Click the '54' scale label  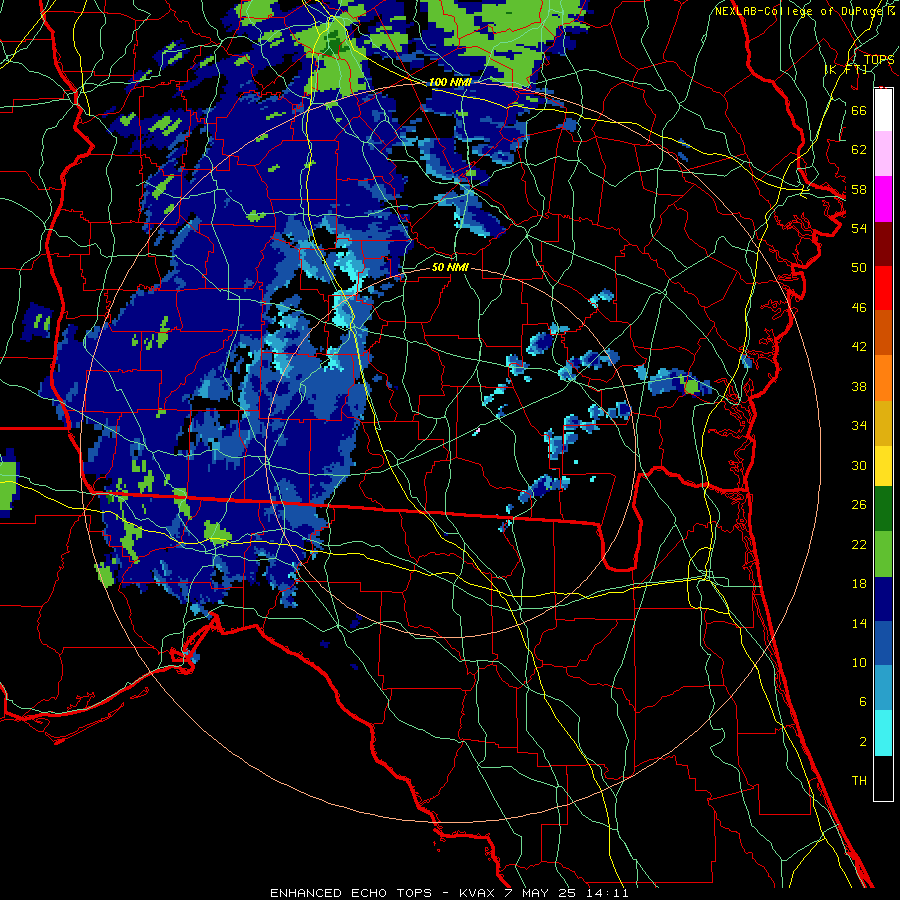coord(859,228)
